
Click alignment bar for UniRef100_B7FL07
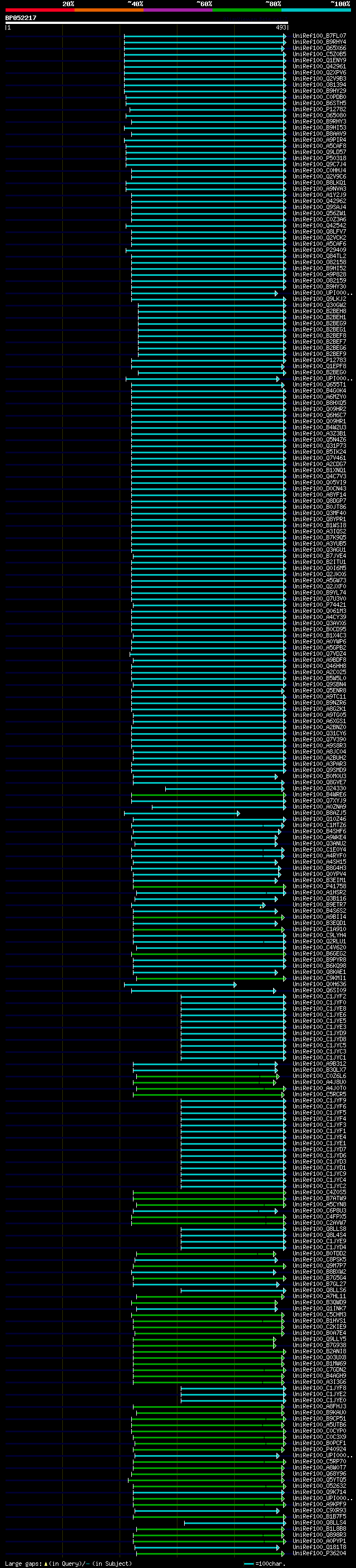pos(205,36)
